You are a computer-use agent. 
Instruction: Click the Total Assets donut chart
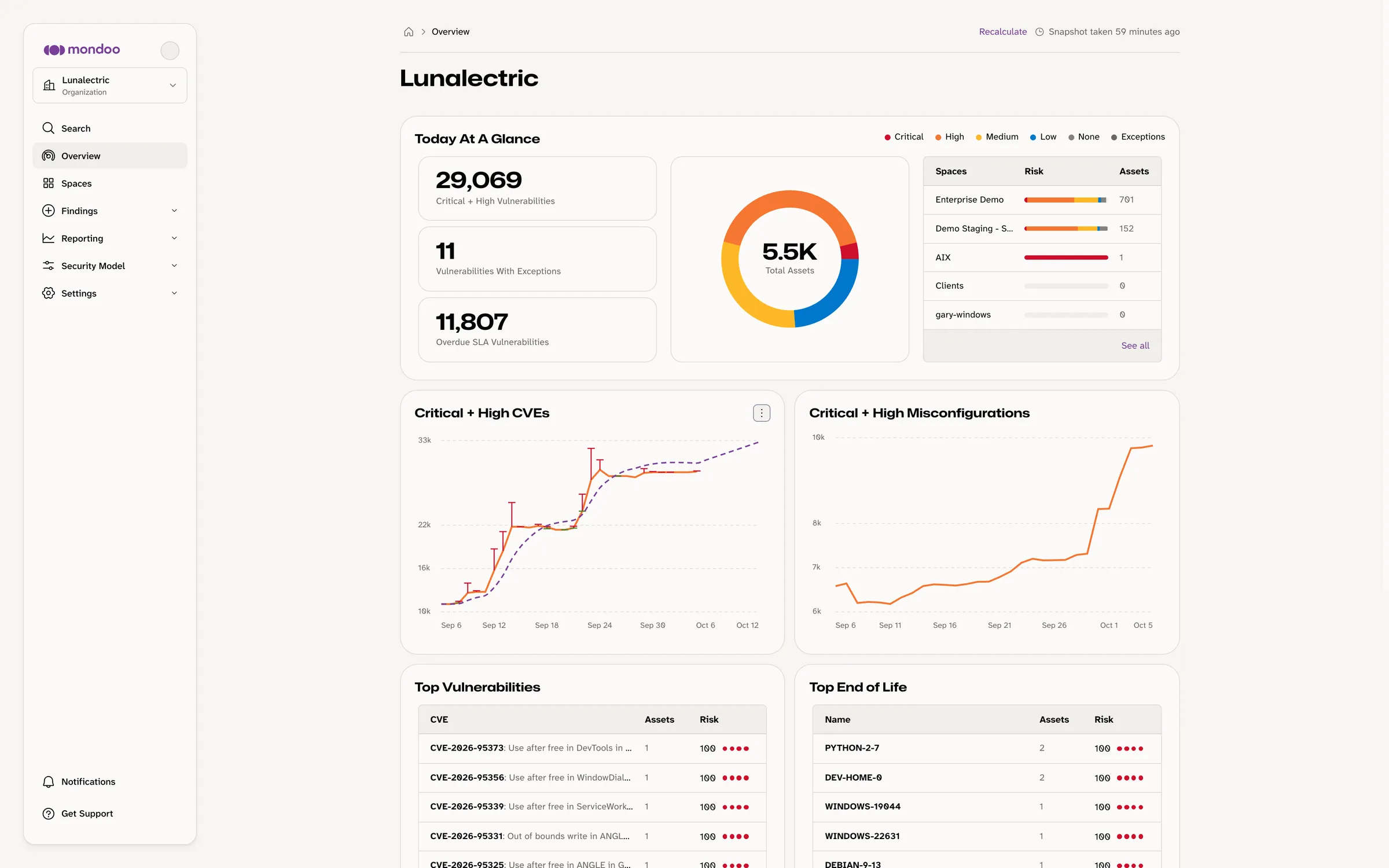pyautogui.click(x=789, y=259)
